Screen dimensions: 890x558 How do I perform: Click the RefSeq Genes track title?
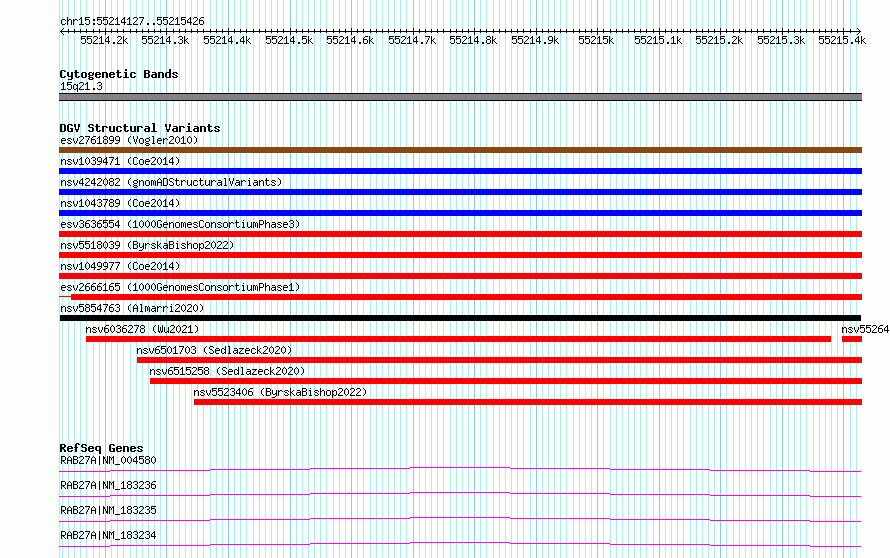pos(101,448)
